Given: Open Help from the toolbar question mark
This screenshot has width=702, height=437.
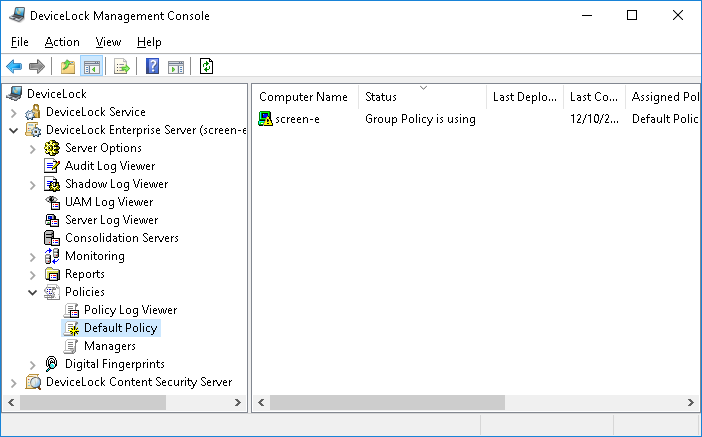Looking at the screenshot, I should point(153,67).
